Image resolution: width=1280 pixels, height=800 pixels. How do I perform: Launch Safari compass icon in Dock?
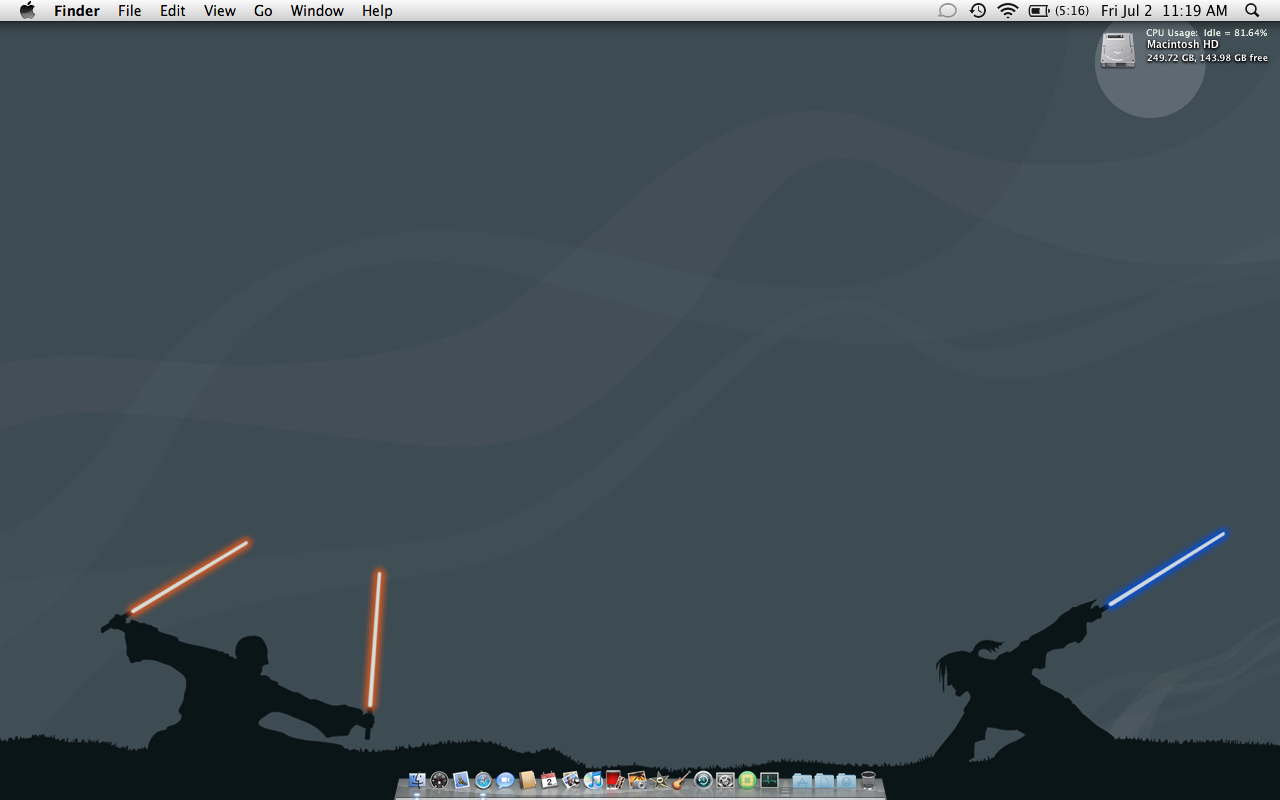coord(483,780)
